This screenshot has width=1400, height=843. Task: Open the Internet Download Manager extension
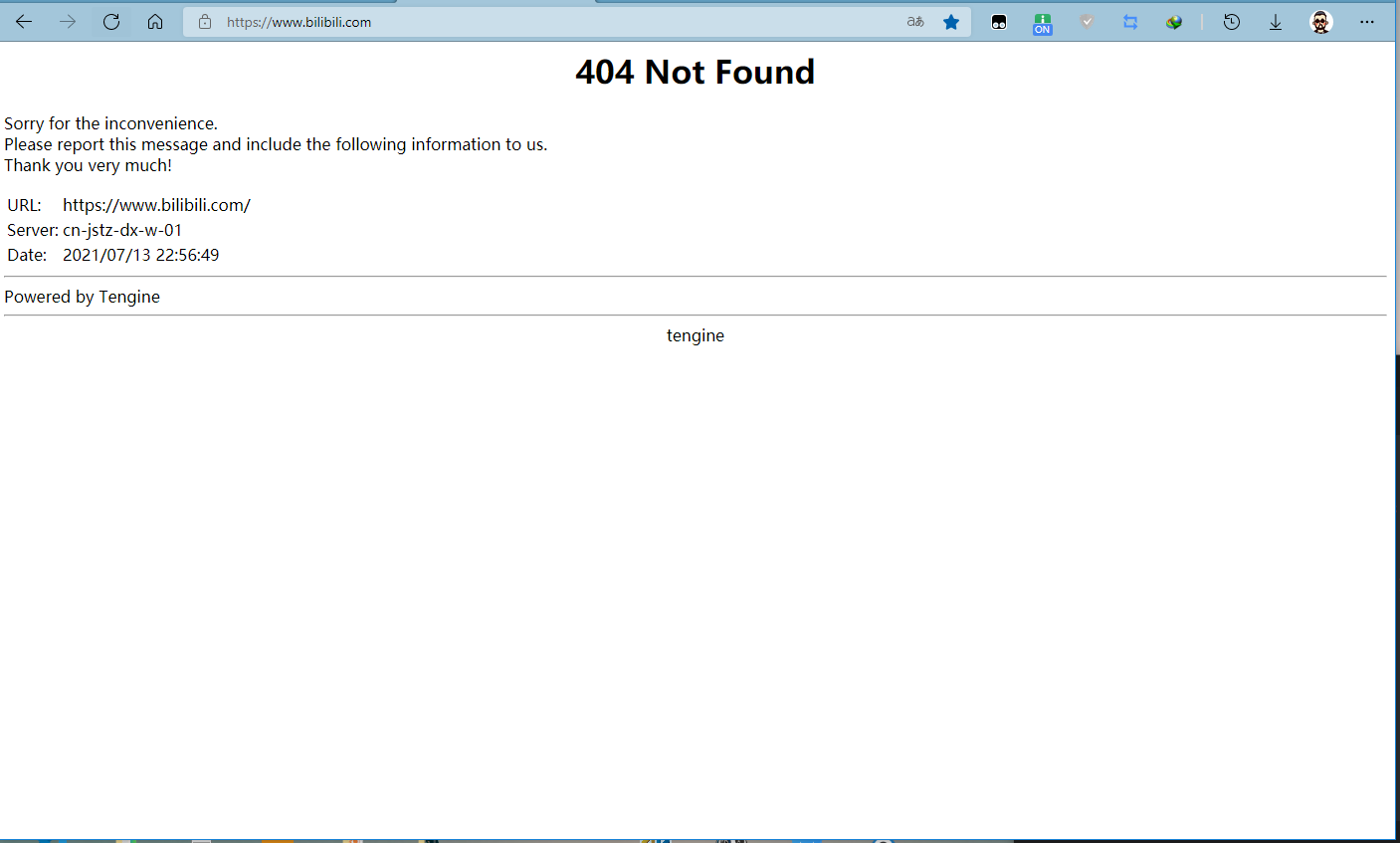[1174, 22]
